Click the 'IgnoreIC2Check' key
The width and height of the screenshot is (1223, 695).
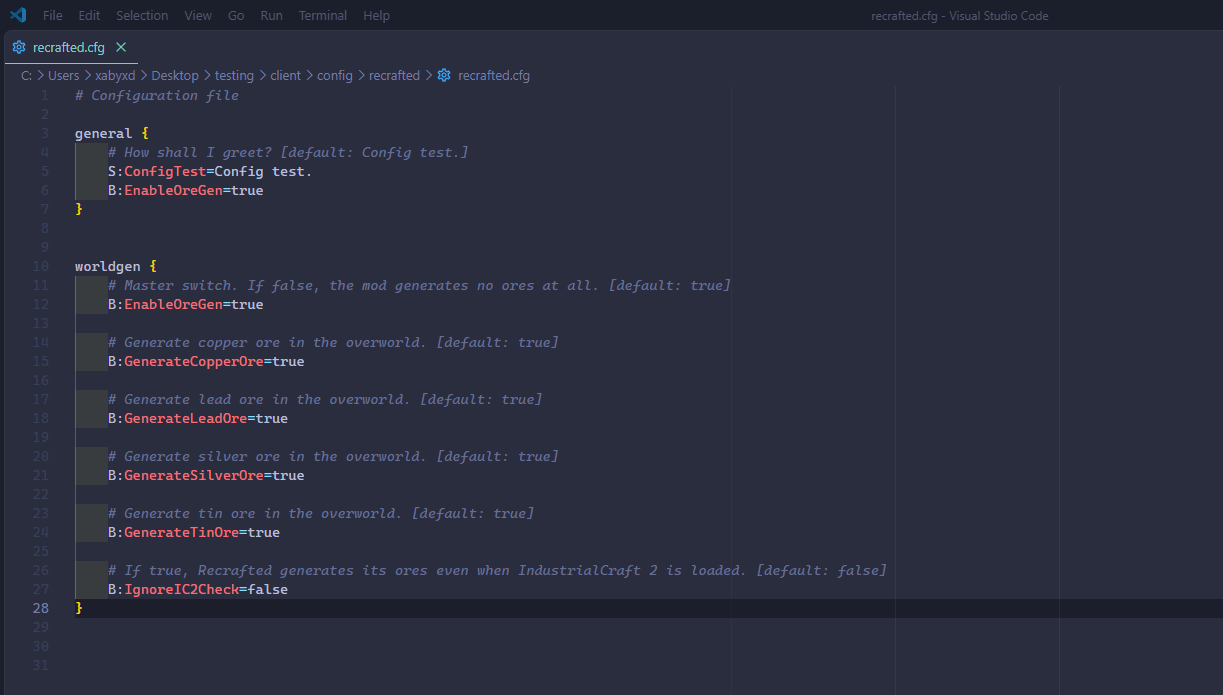point(182,589)
